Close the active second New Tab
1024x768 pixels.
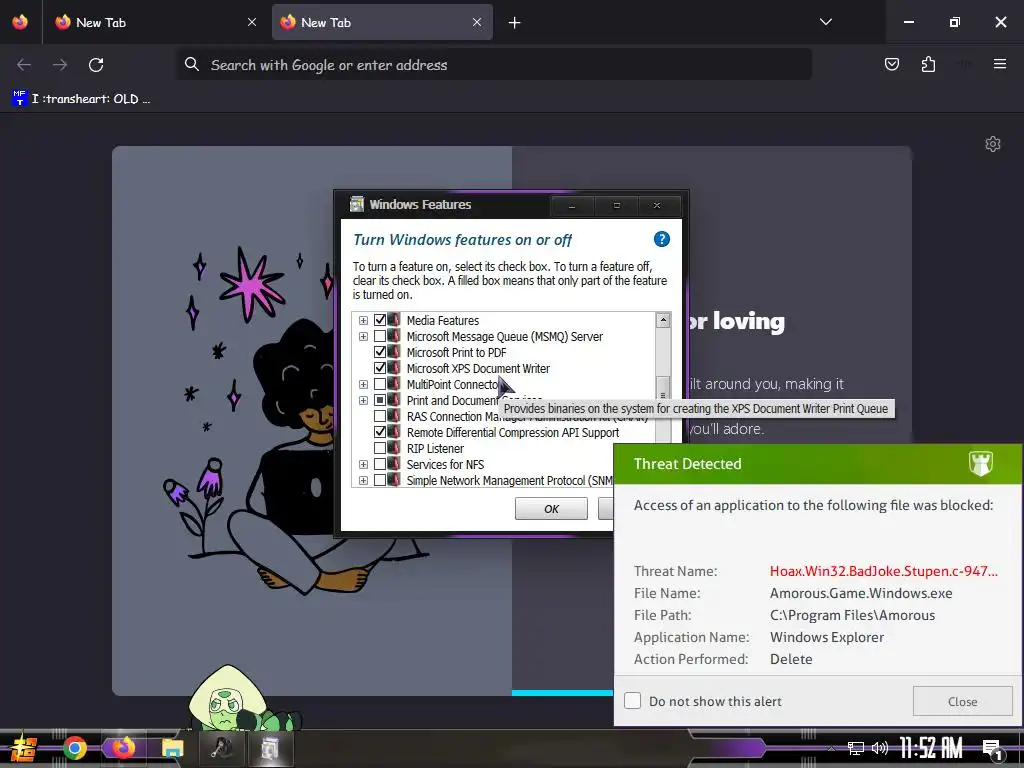(477, 22)
